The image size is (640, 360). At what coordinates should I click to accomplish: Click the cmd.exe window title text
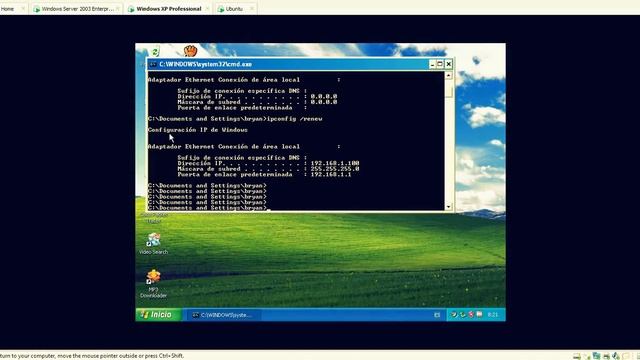pyautogui.click(x=205, y=64)
